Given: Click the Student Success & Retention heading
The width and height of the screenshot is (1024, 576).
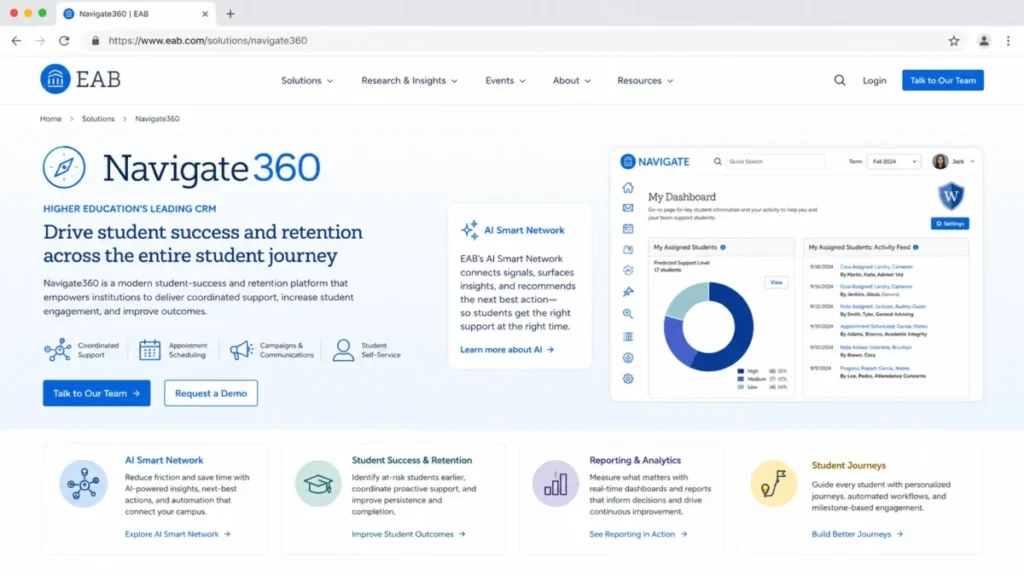Looking at the screenshot, I should [x=411, y=460].
